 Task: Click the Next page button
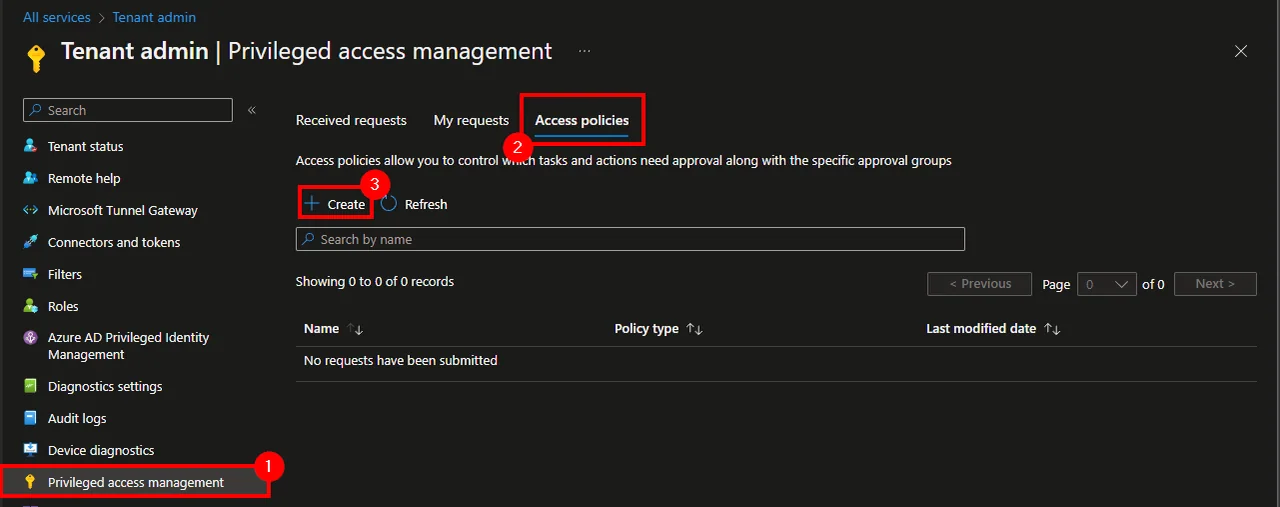[x=1215, y=284]
